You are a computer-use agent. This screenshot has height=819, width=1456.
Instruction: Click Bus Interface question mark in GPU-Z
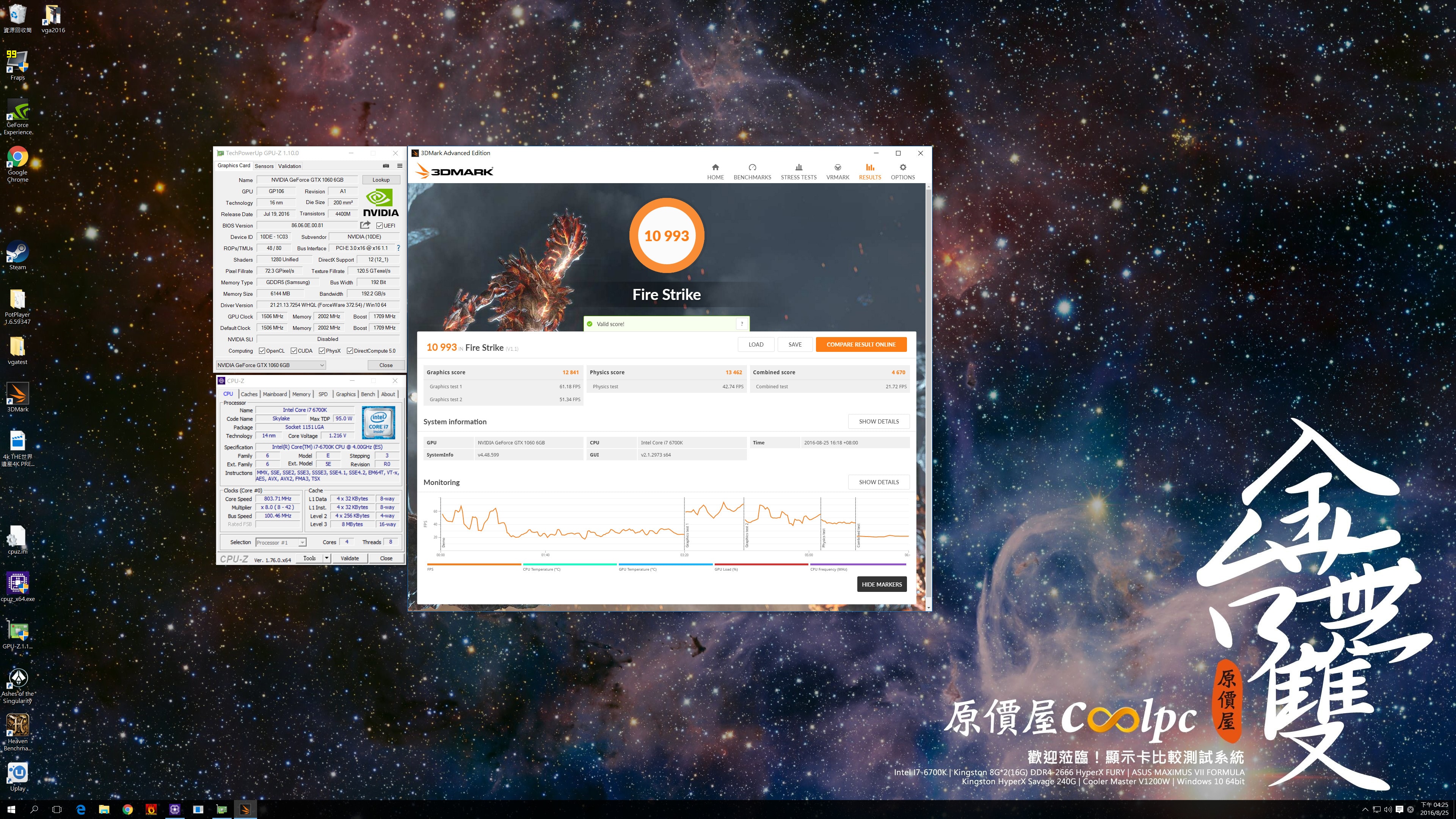399,248
